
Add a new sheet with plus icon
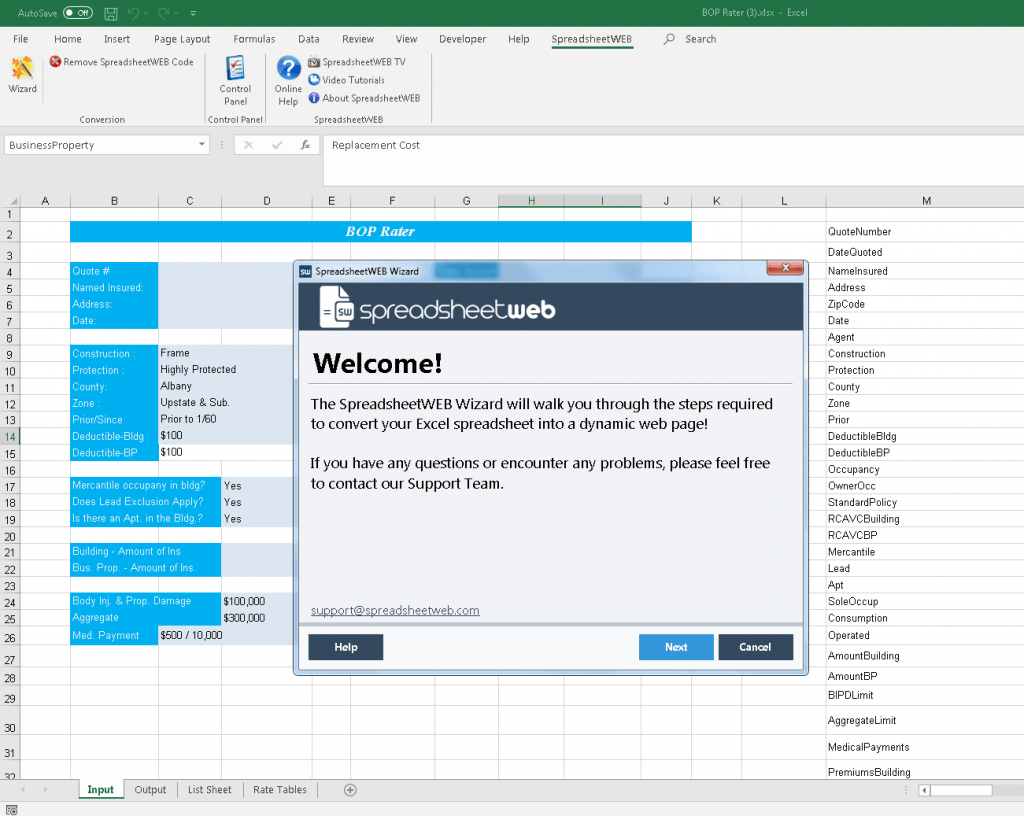pyautogui.click(x=350, y=790)
